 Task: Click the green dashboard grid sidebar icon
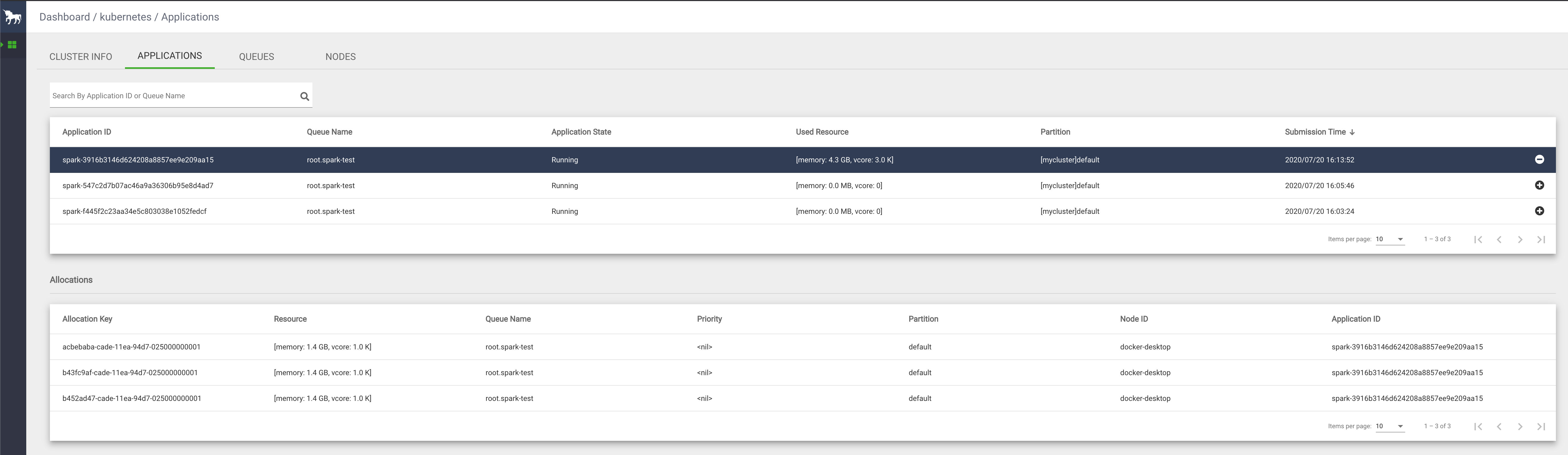pos(12,44)
